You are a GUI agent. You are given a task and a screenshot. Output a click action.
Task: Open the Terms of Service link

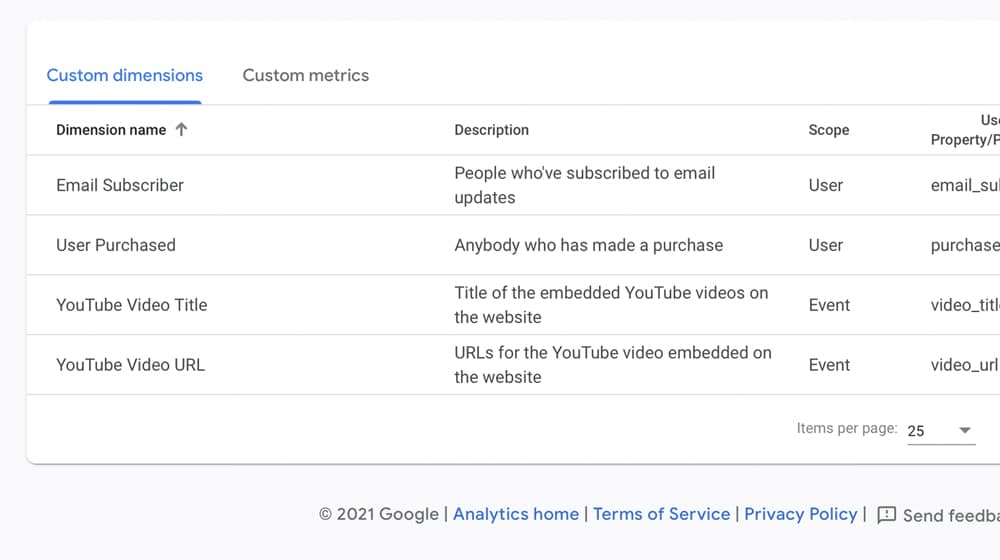661,514
